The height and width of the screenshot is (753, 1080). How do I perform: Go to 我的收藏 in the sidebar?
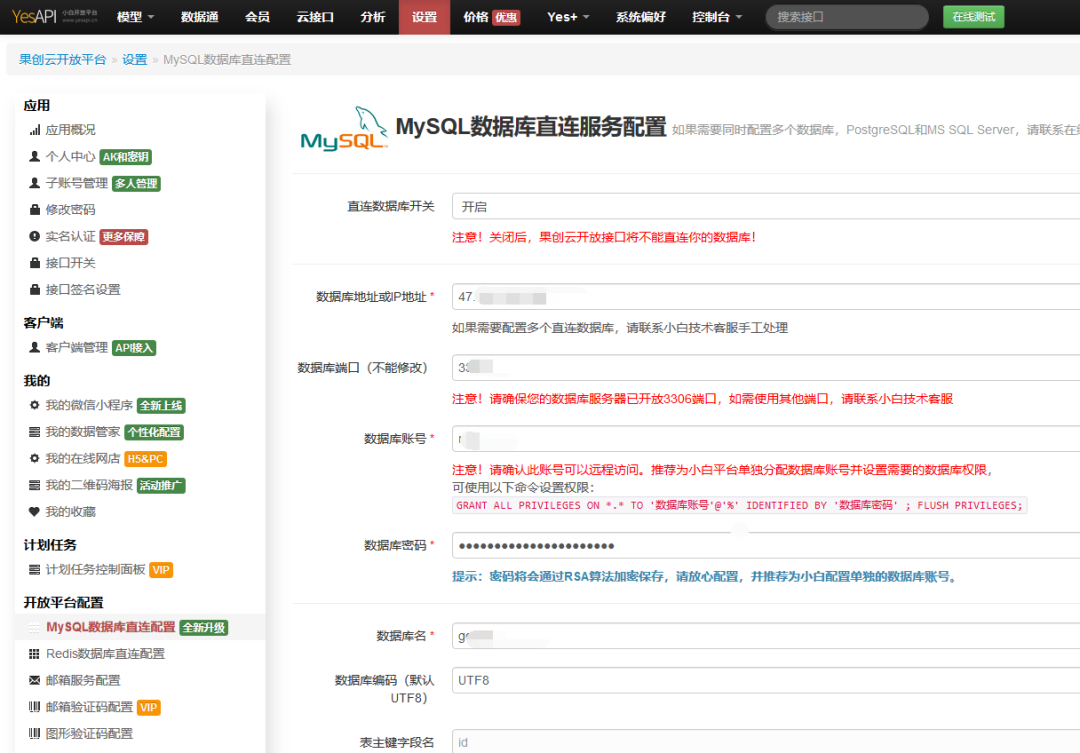pos(70,511)
